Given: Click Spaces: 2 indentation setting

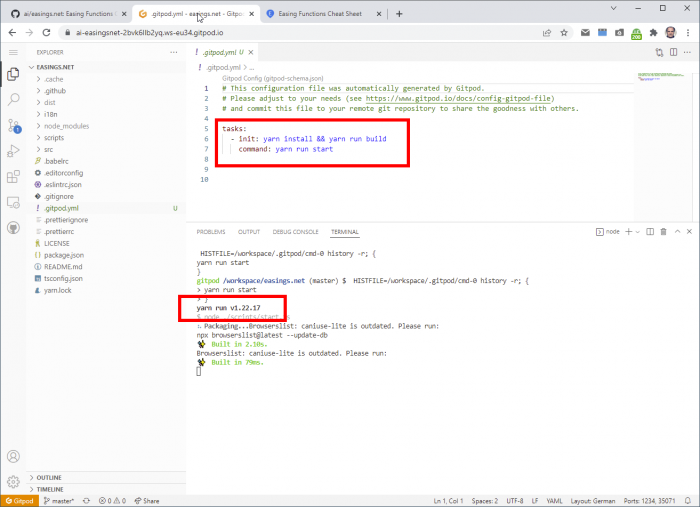Looking at the screenshot, I should point(484,501).
